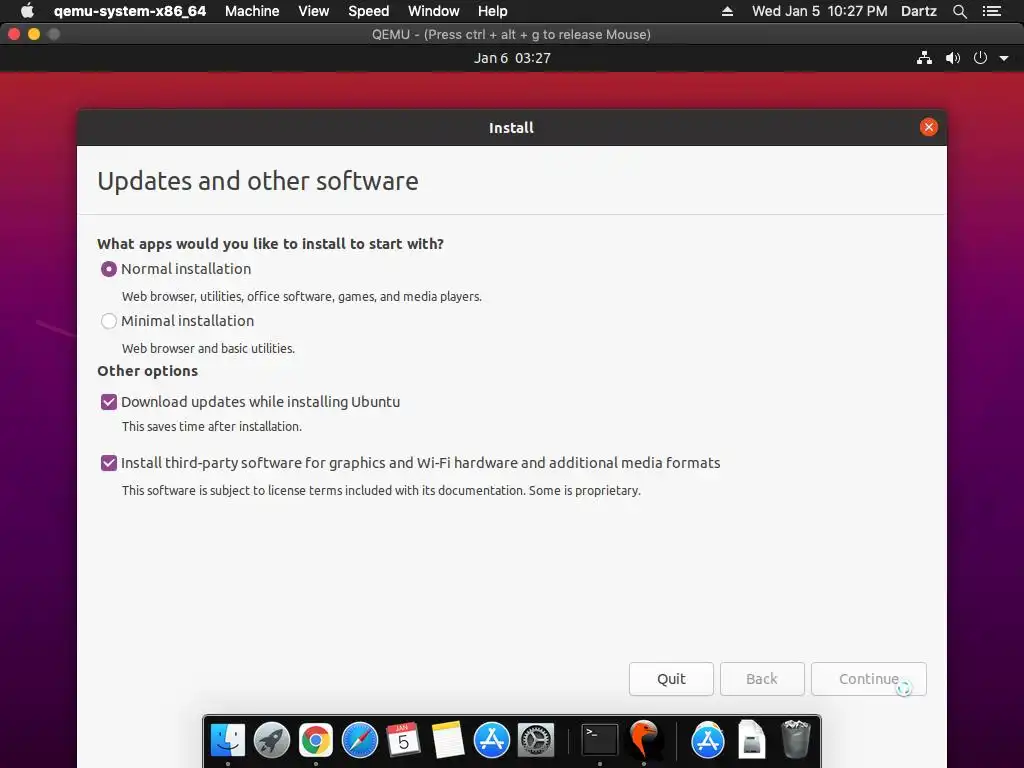Screen dimensions: 1024x768
Task: Select Normal installation option
Action: click(109, 269)
